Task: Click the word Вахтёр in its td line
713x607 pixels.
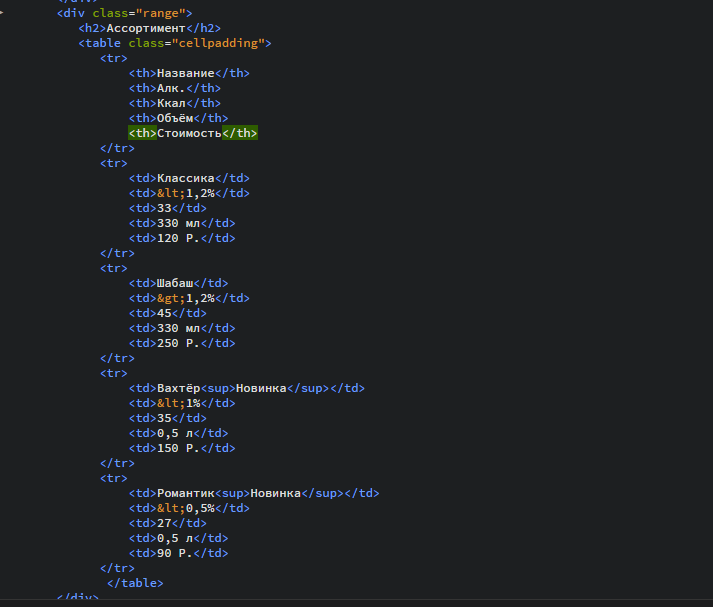Action: click(x=179, y=388)
